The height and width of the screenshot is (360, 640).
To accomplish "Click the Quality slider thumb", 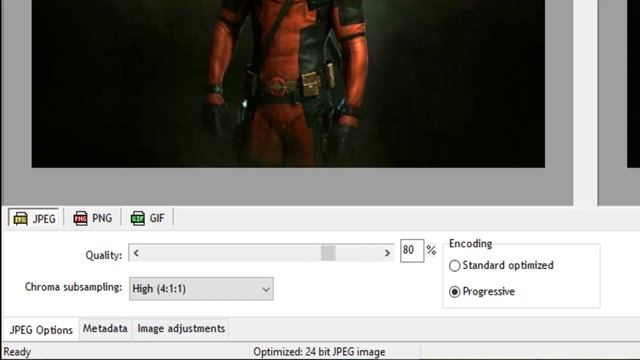I will click(x=328, y=253).
